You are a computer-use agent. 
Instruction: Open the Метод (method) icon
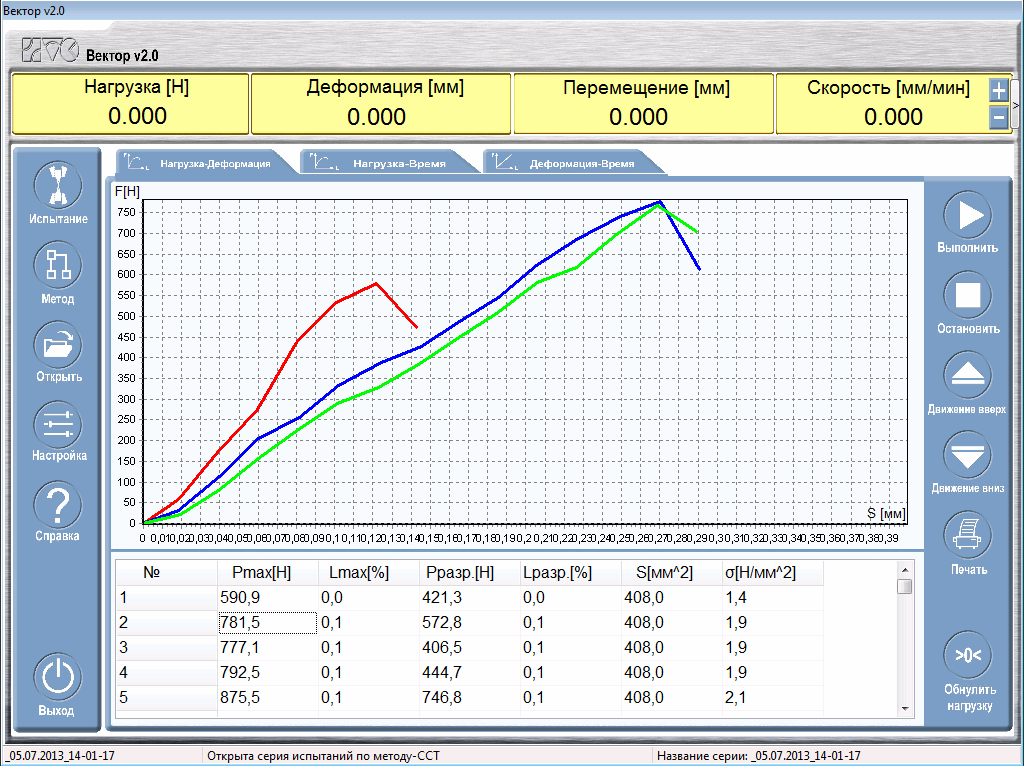pyautogui.click(x=57, y=265)
